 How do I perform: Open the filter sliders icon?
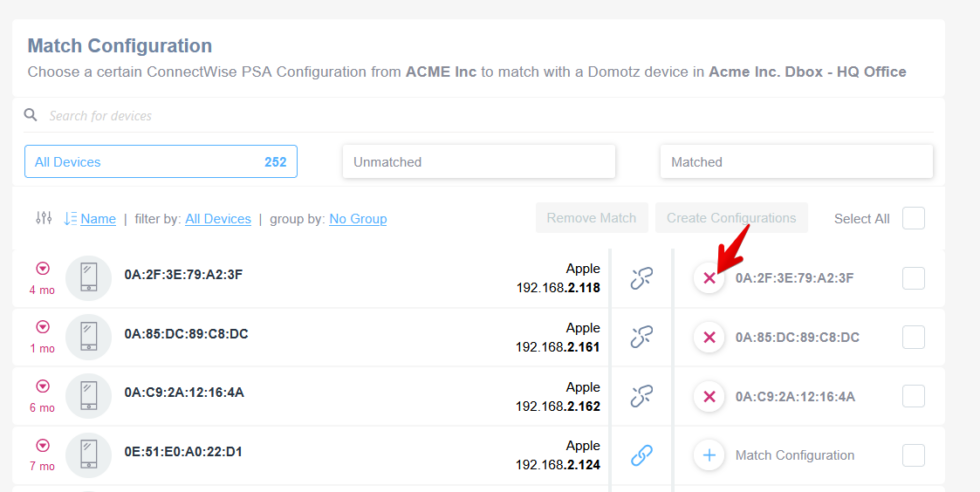(x=43, y=218)
